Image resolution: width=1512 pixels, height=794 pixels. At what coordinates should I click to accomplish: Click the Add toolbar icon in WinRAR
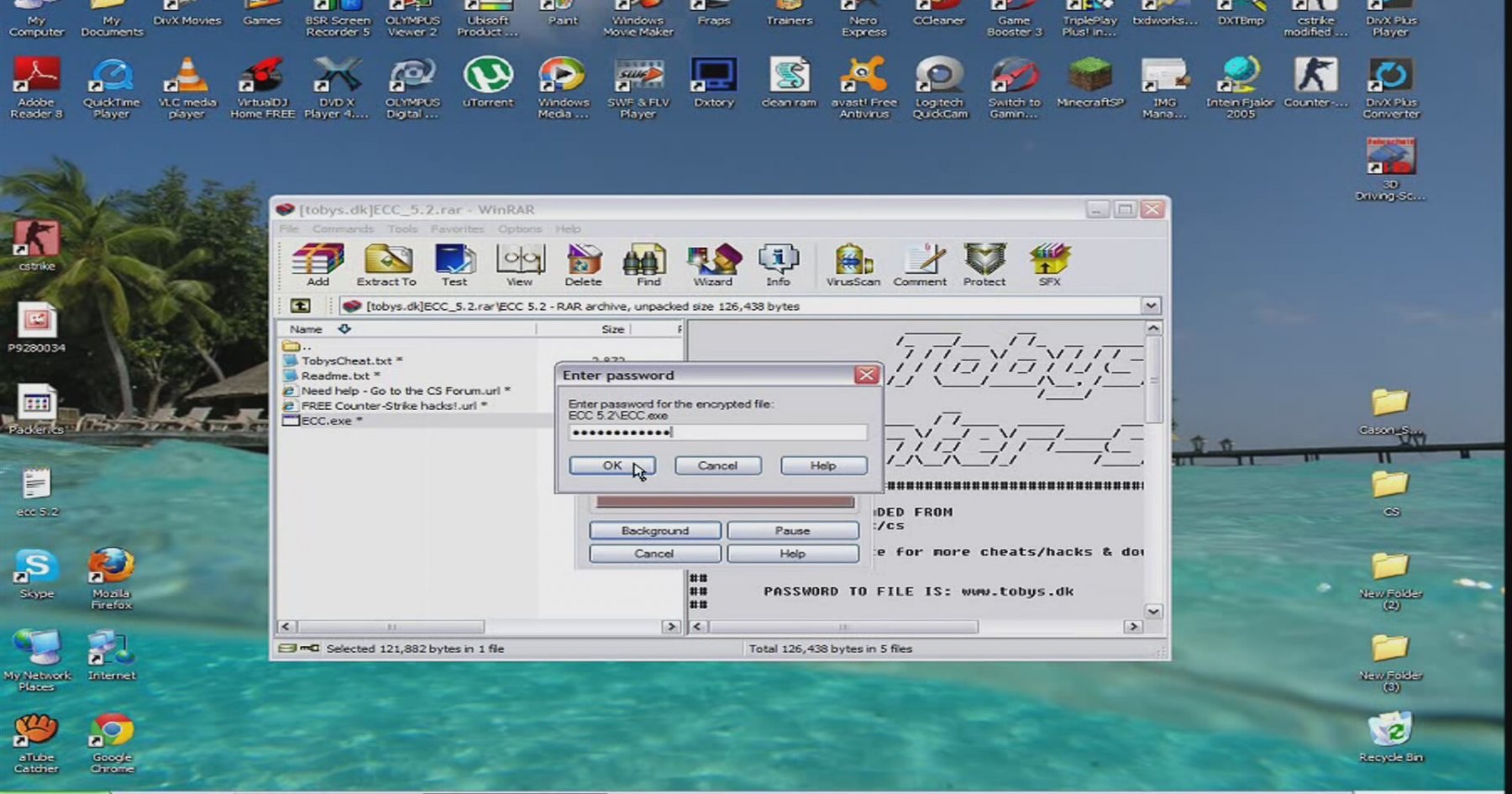point(318,266)
